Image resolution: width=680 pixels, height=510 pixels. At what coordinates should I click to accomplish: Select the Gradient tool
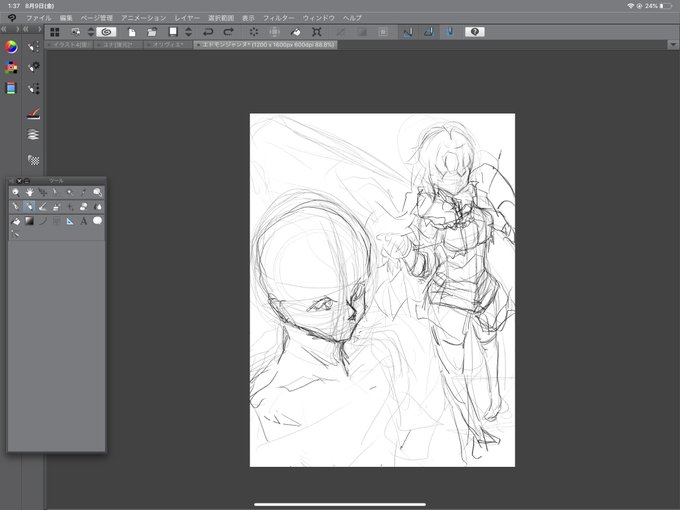pos(29,221)
